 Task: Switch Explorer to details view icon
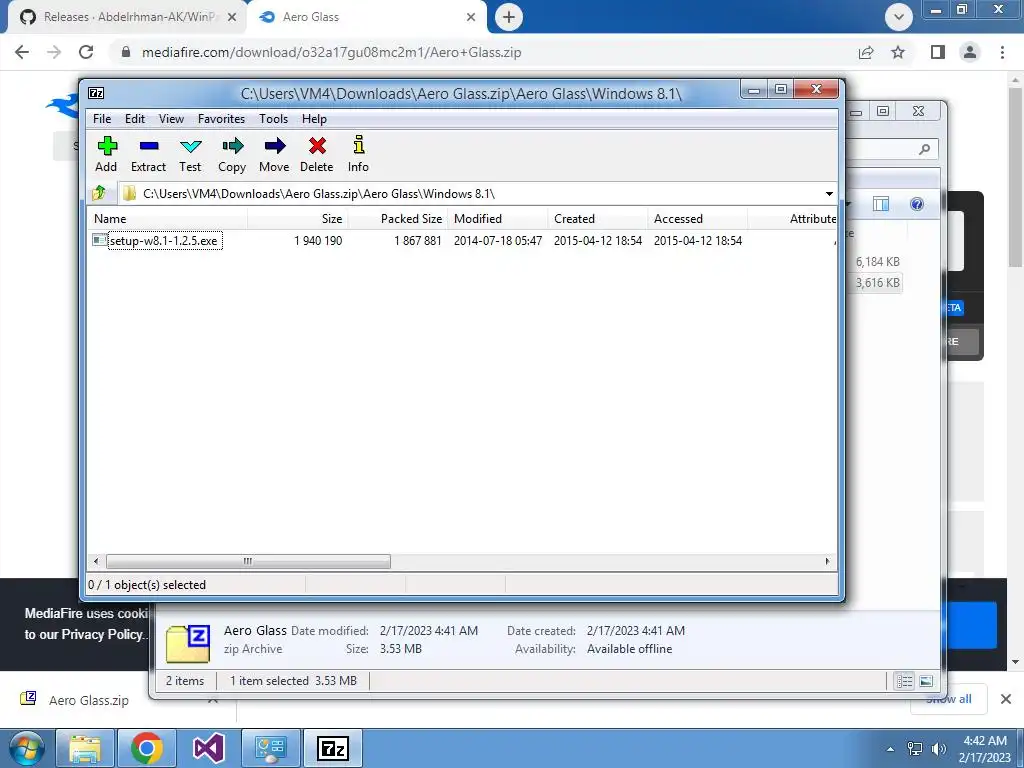904,681
